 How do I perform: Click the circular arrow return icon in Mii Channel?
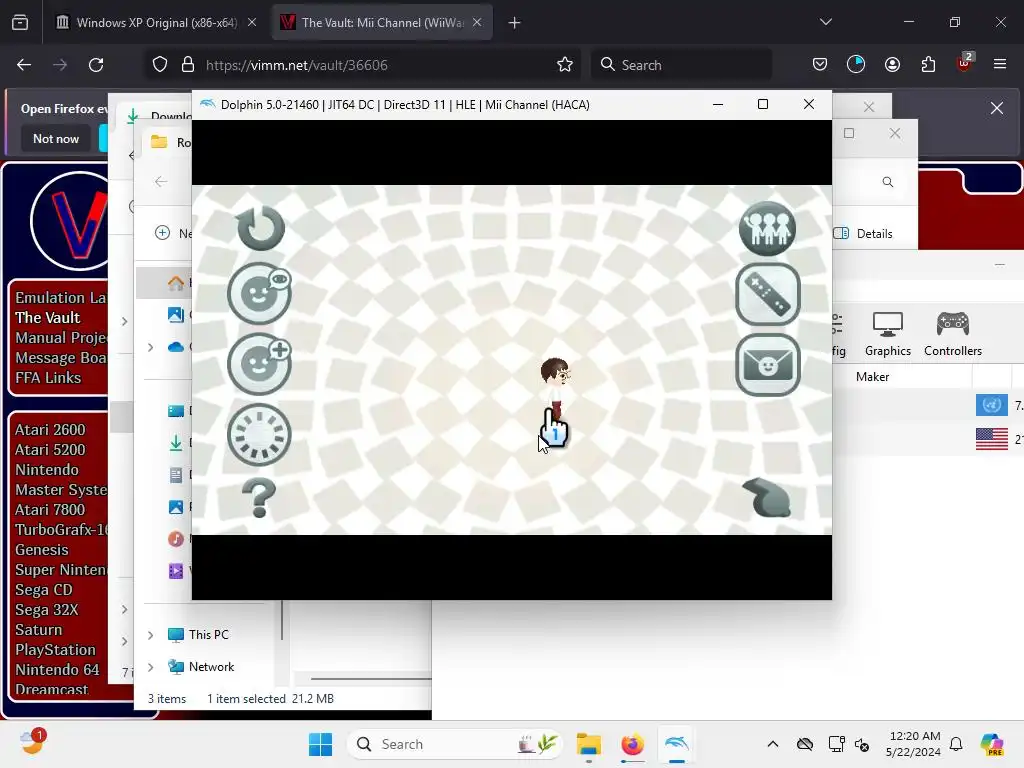tap(261, 229)
